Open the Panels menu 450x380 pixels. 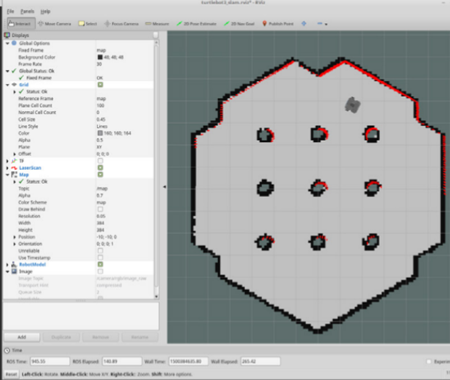click(x=27, y=11)
